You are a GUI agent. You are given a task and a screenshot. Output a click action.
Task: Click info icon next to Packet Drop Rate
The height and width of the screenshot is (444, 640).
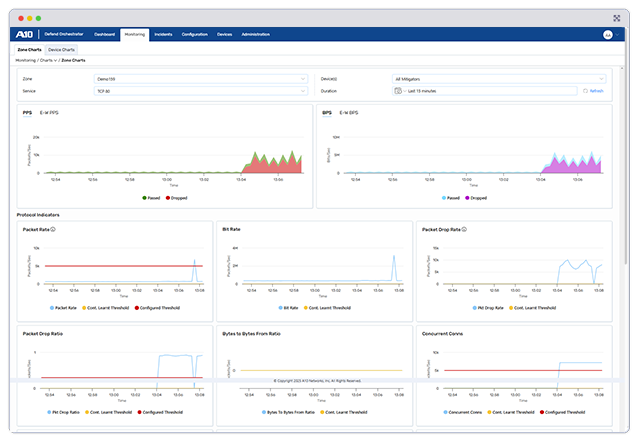(469, 229)
